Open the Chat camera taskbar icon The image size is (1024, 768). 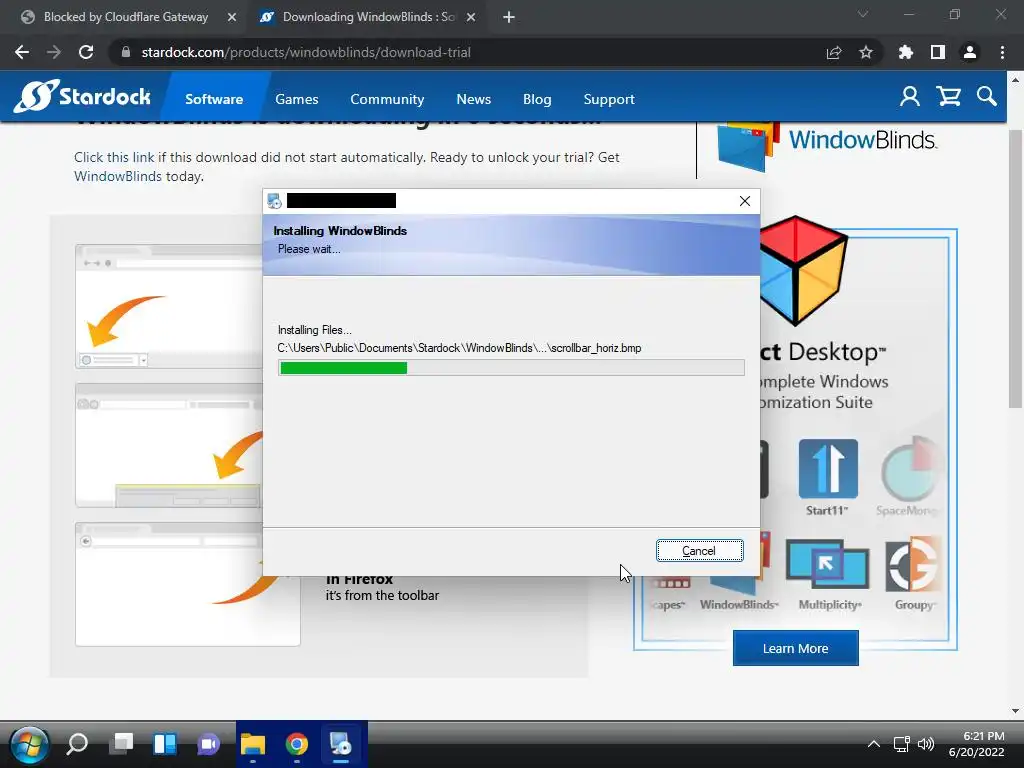pos(208,744)
